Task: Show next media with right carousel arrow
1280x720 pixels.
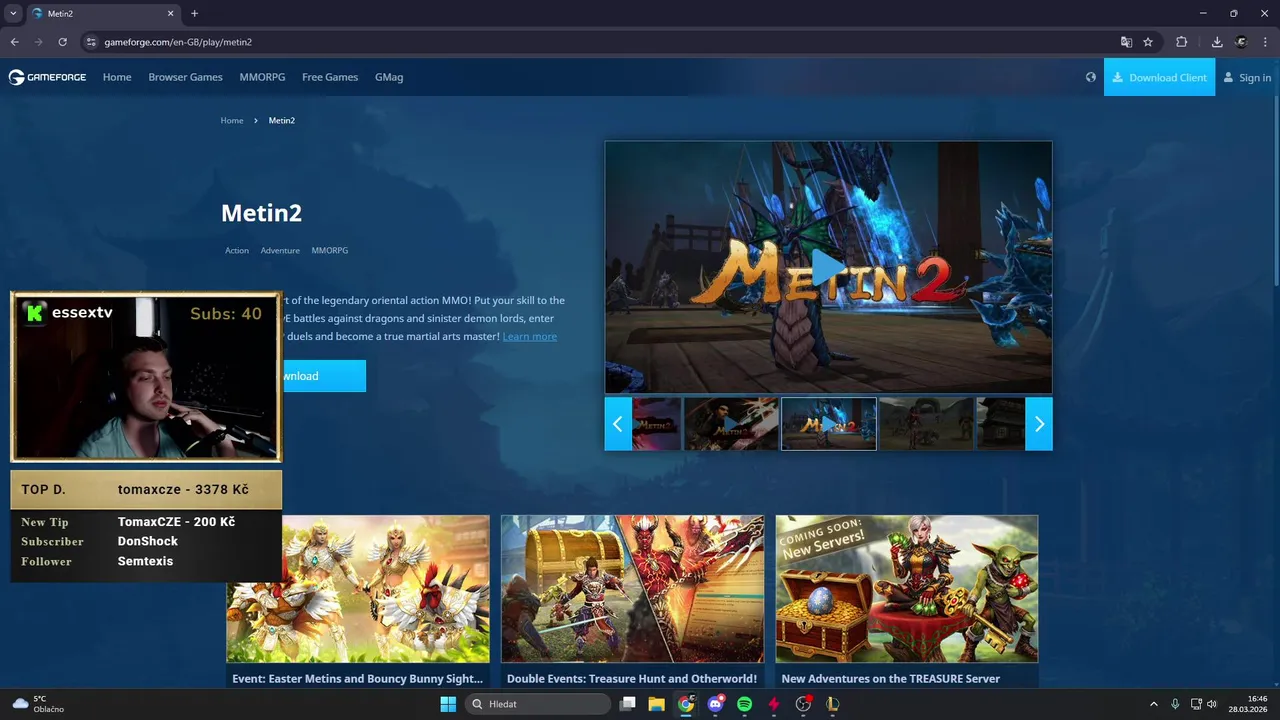Action: (1039, 424)
